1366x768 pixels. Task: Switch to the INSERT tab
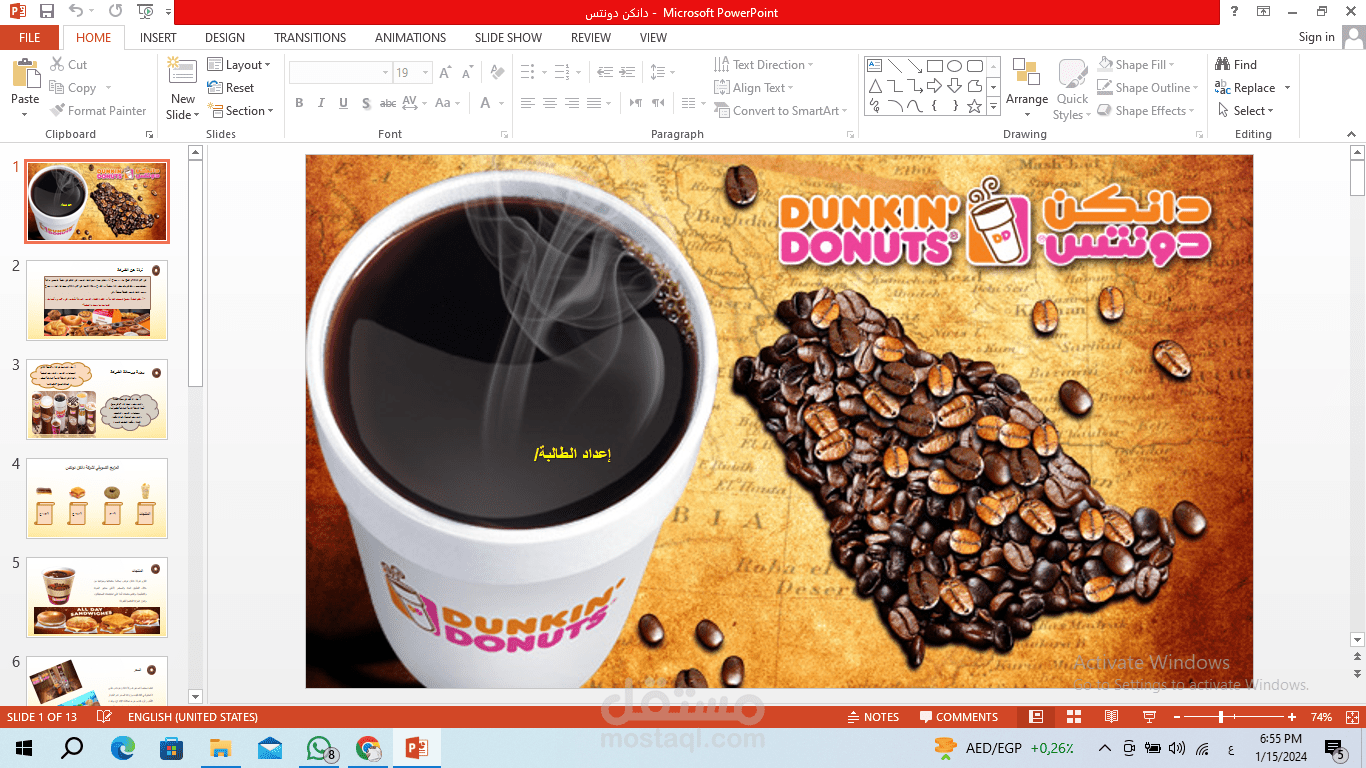coord(158,37)
